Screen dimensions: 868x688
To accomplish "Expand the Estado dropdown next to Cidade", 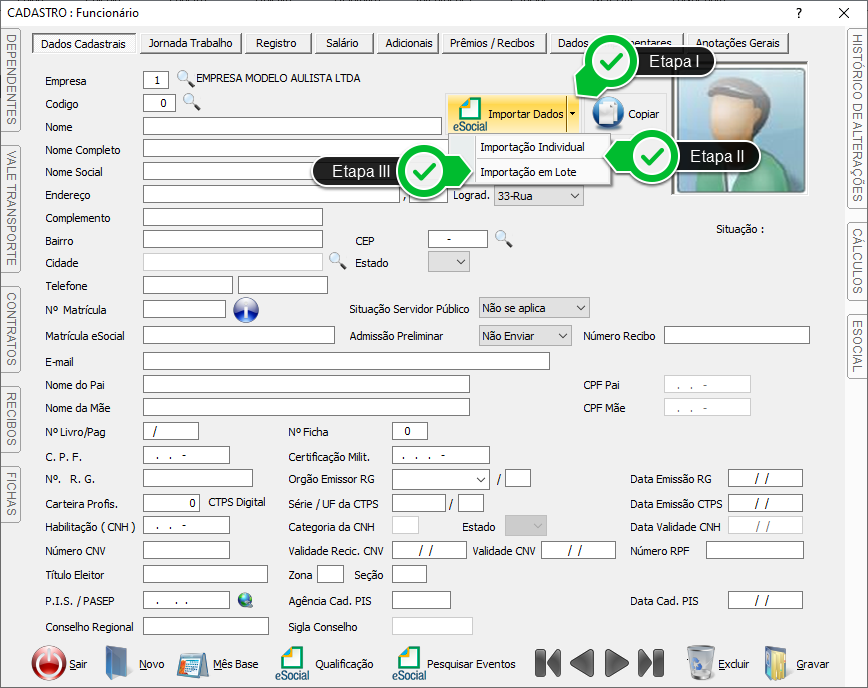I will (461, 262).
